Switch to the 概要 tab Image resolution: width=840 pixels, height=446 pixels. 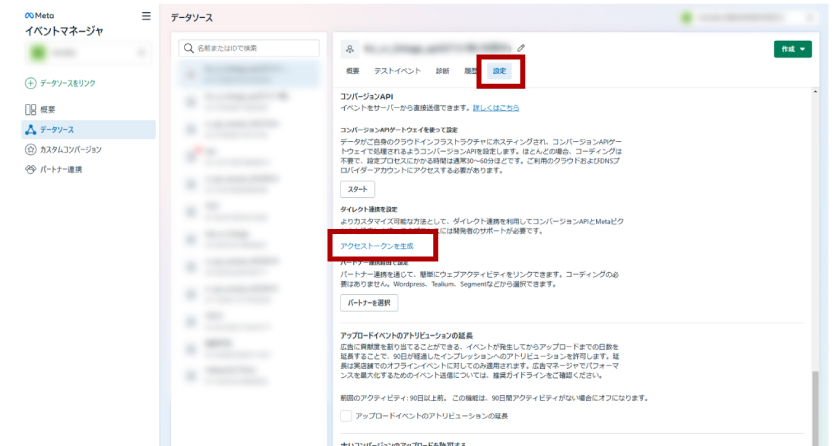pyautogui.click(x=352, y=71)
